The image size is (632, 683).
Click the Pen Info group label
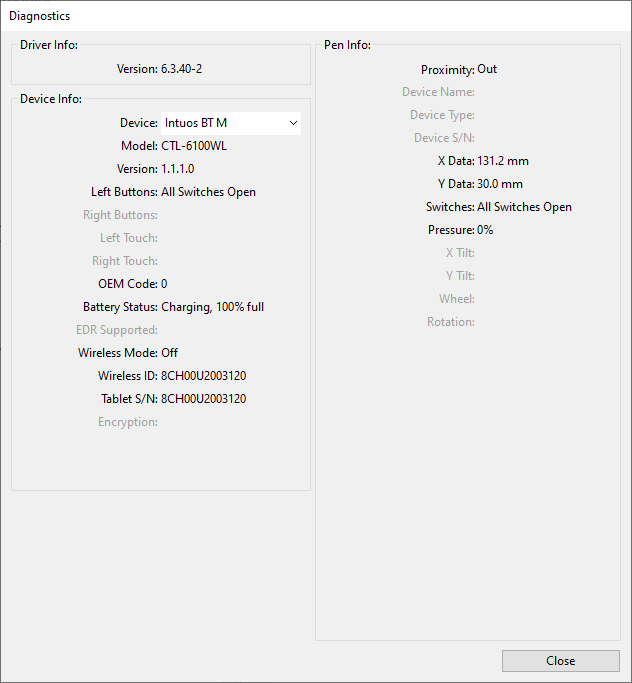coord(347,45)
